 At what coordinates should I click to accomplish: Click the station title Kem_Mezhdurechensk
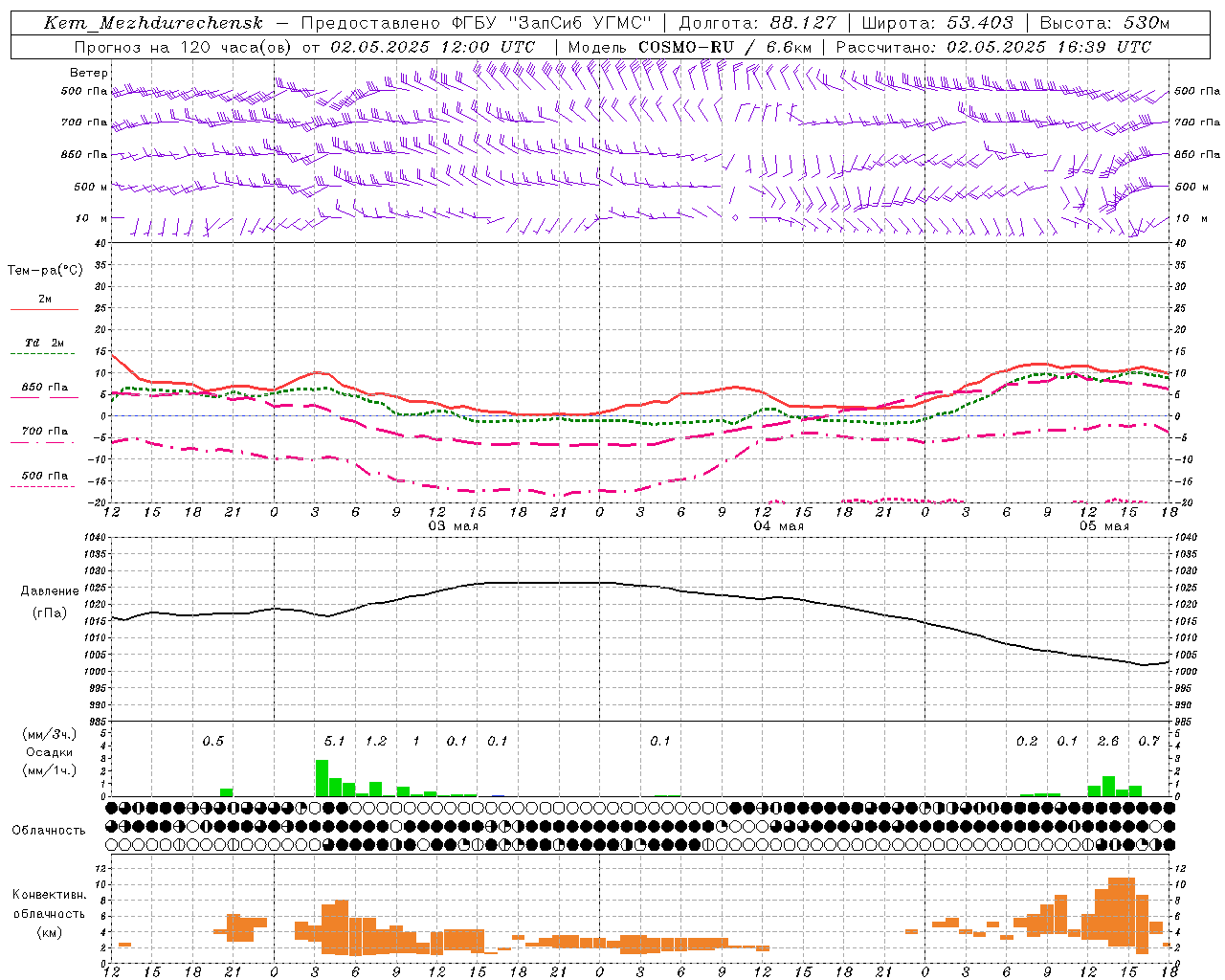(153, 23)
